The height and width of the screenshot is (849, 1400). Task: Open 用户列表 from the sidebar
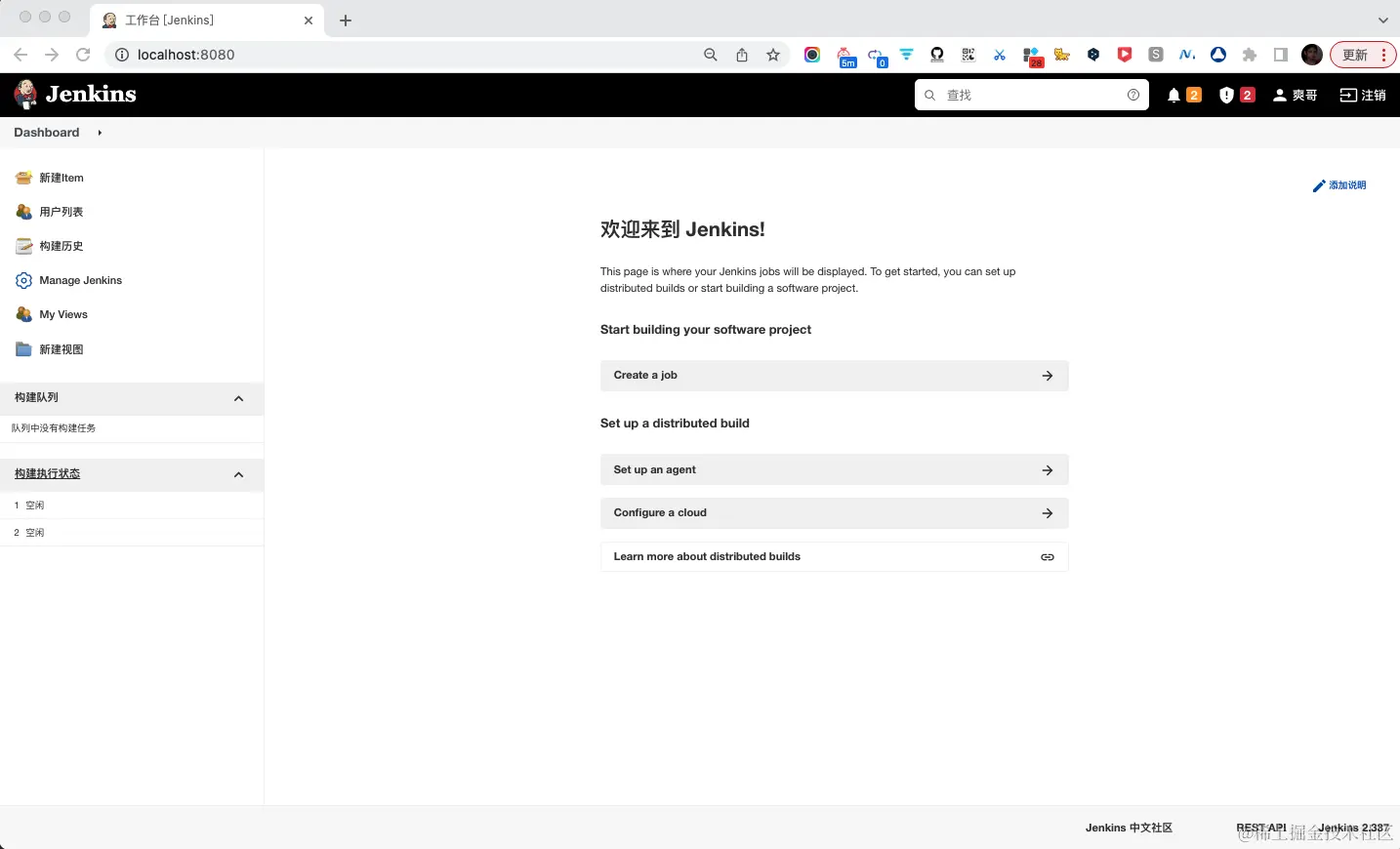62,212
